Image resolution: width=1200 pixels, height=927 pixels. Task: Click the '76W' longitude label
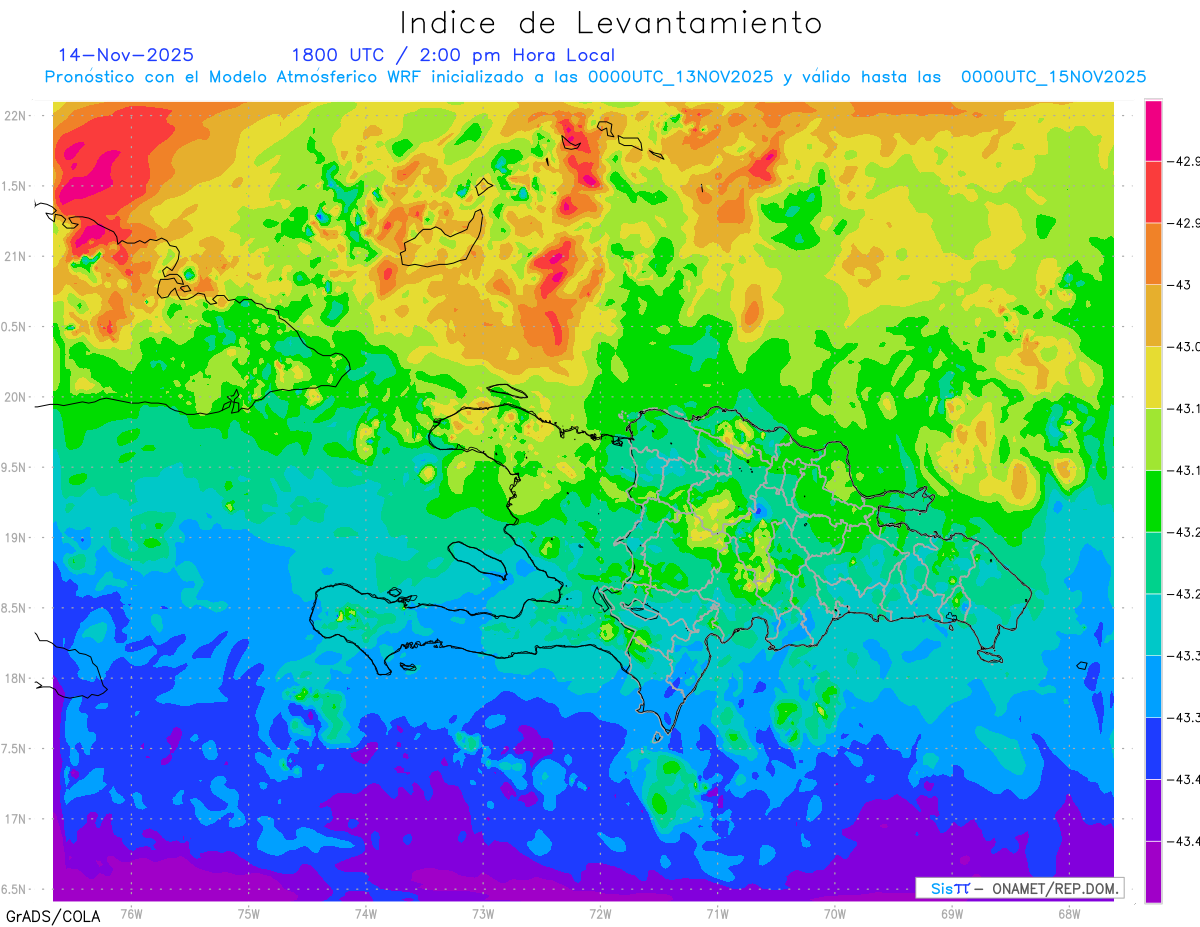click(131, 912)
